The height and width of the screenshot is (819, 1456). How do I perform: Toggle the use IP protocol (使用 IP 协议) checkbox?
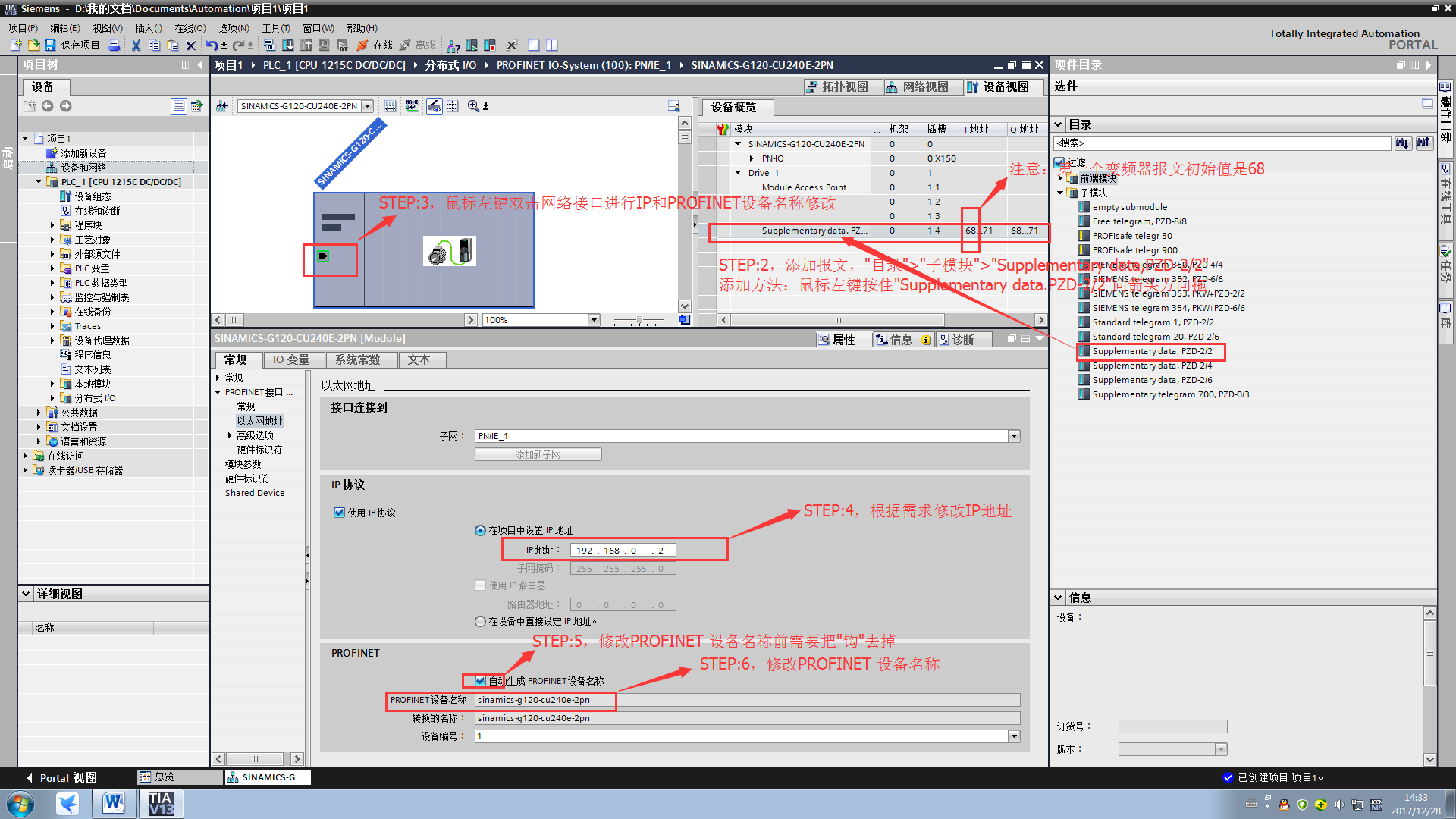[x=340, y=513]
